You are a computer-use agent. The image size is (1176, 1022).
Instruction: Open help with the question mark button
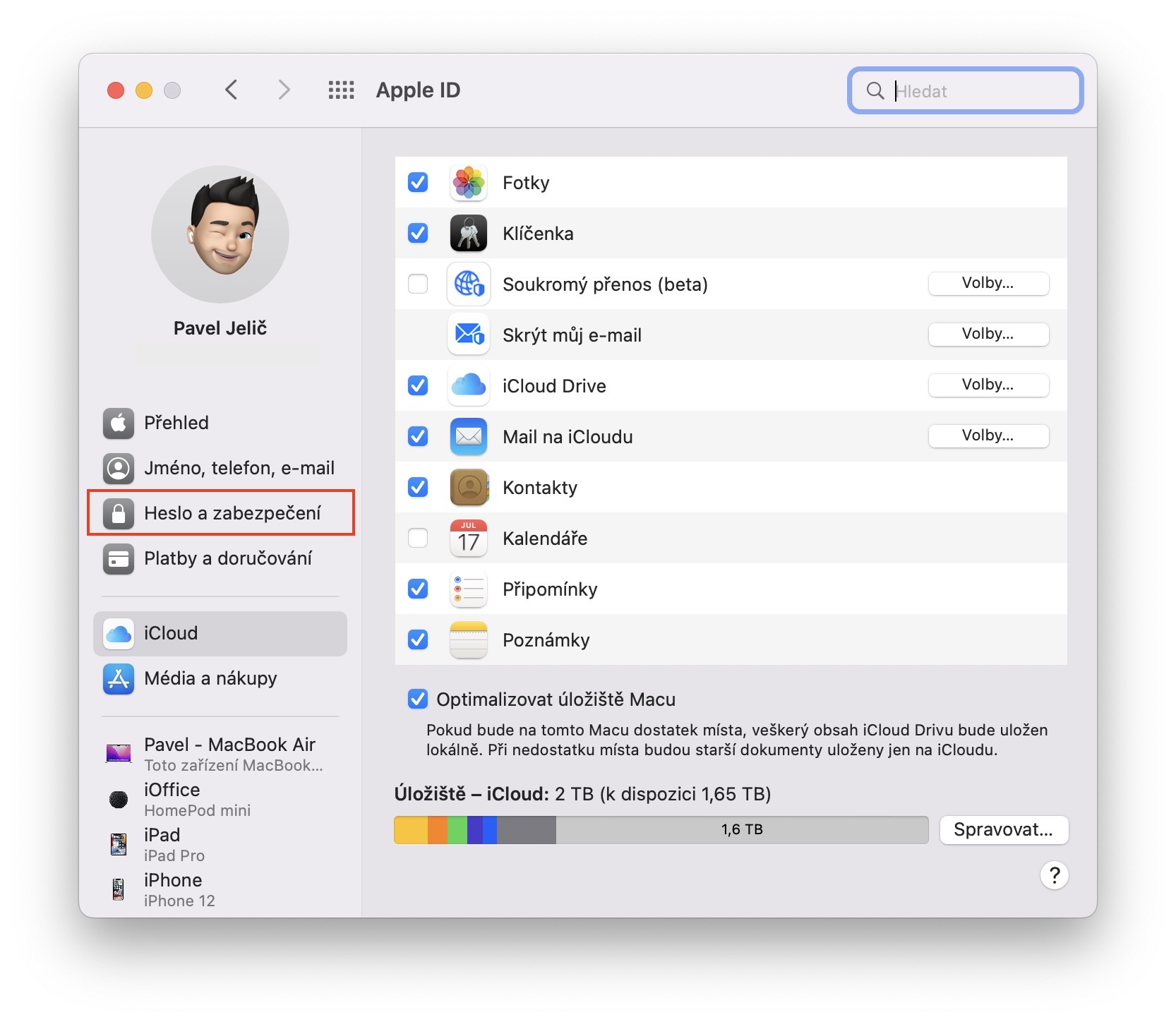click(x=1054, y=876)
